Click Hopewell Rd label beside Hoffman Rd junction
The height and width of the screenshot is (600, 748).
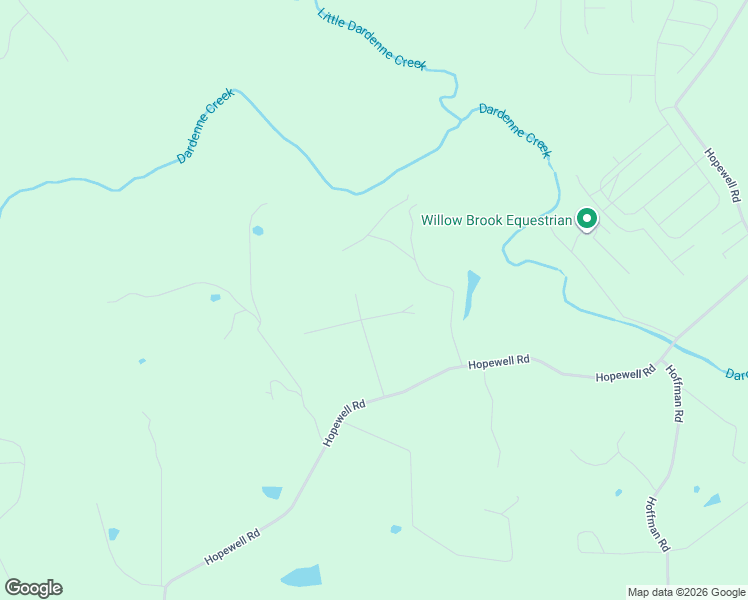(x=625, y=373)
